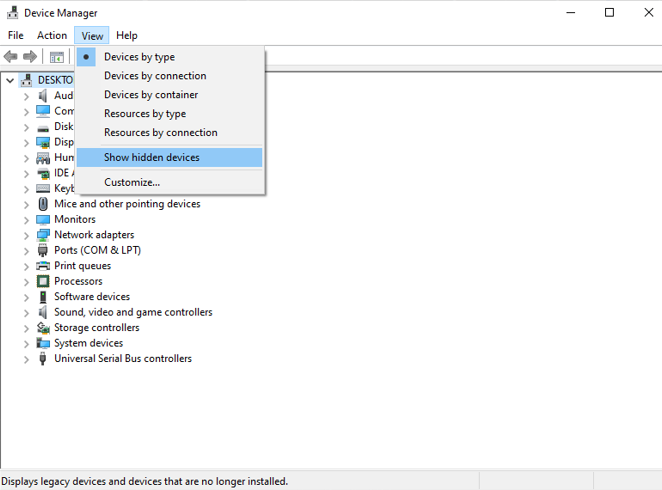Select the Software devices label
Viewport: 662px width, 490px height.
coord(92,297)
